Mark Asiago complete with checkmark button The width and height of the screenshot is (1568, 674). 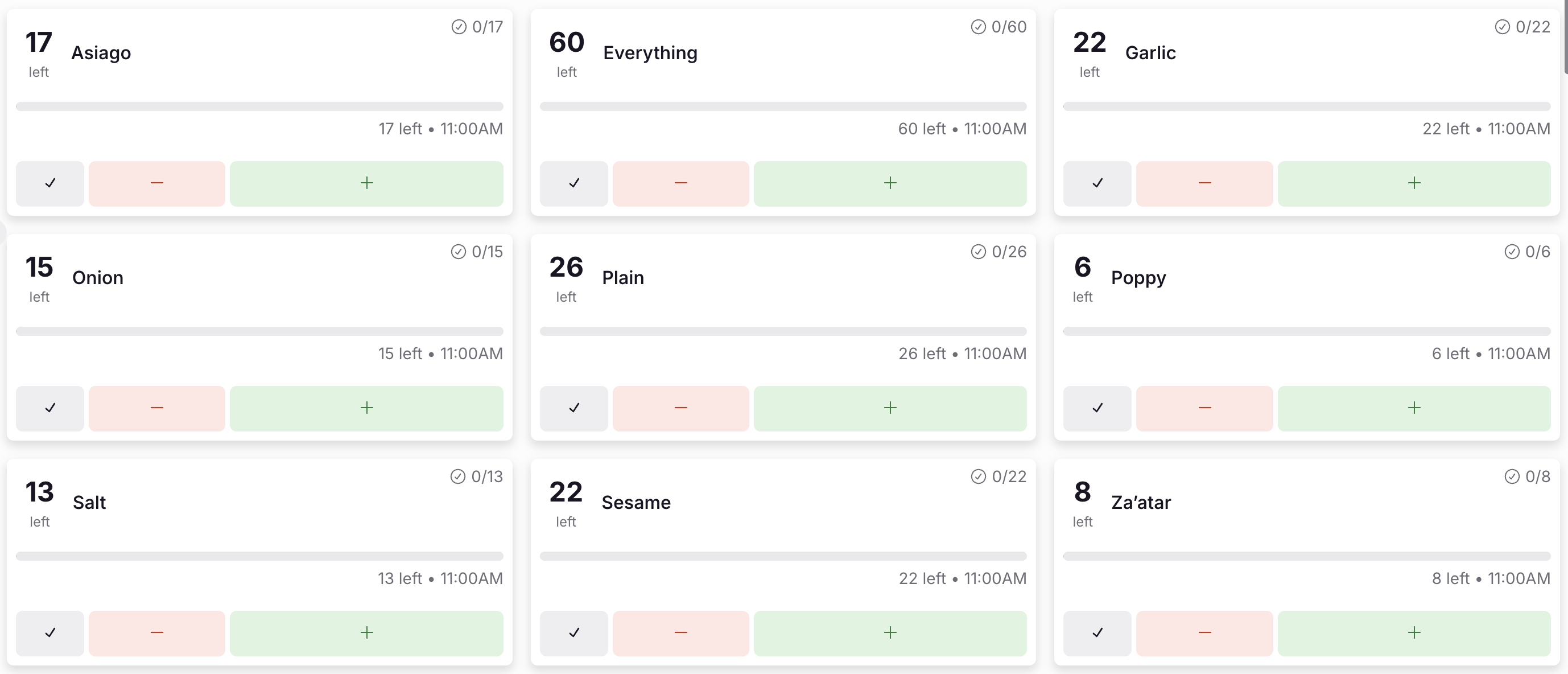click(x=50, y=183)
